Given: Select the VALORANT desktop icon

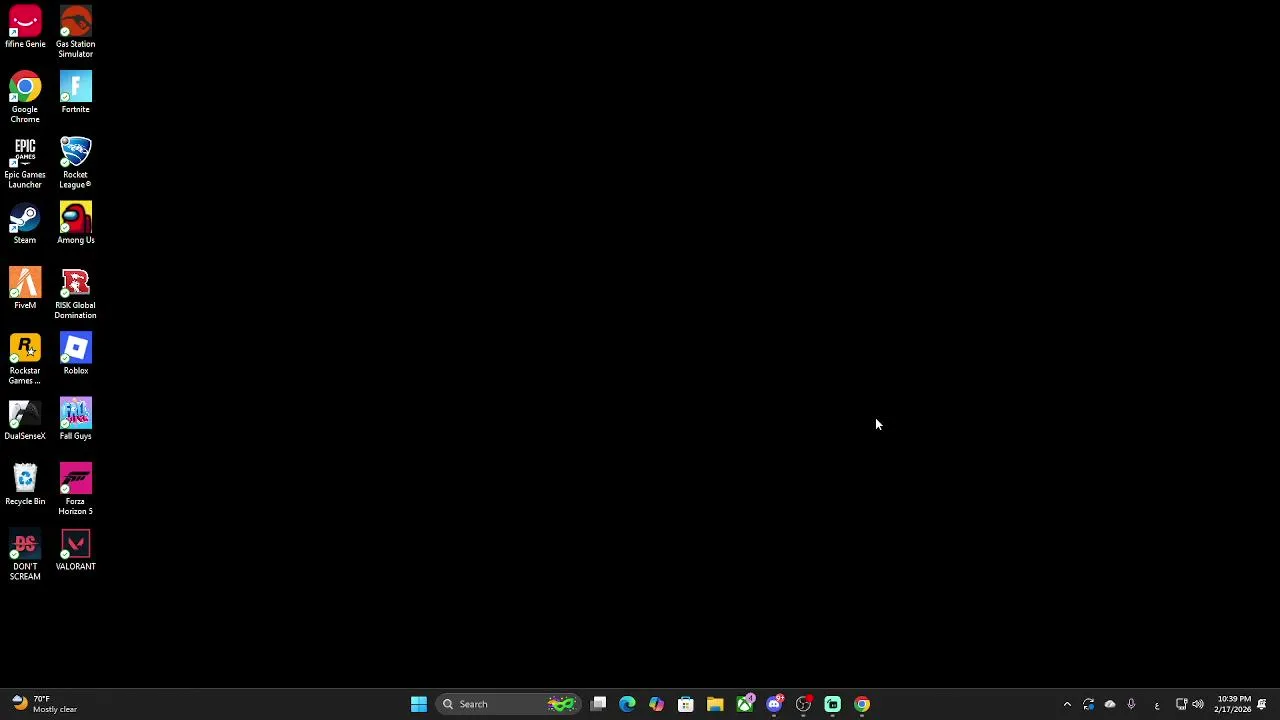Looking at the screenshot, I should pos(75,550).
